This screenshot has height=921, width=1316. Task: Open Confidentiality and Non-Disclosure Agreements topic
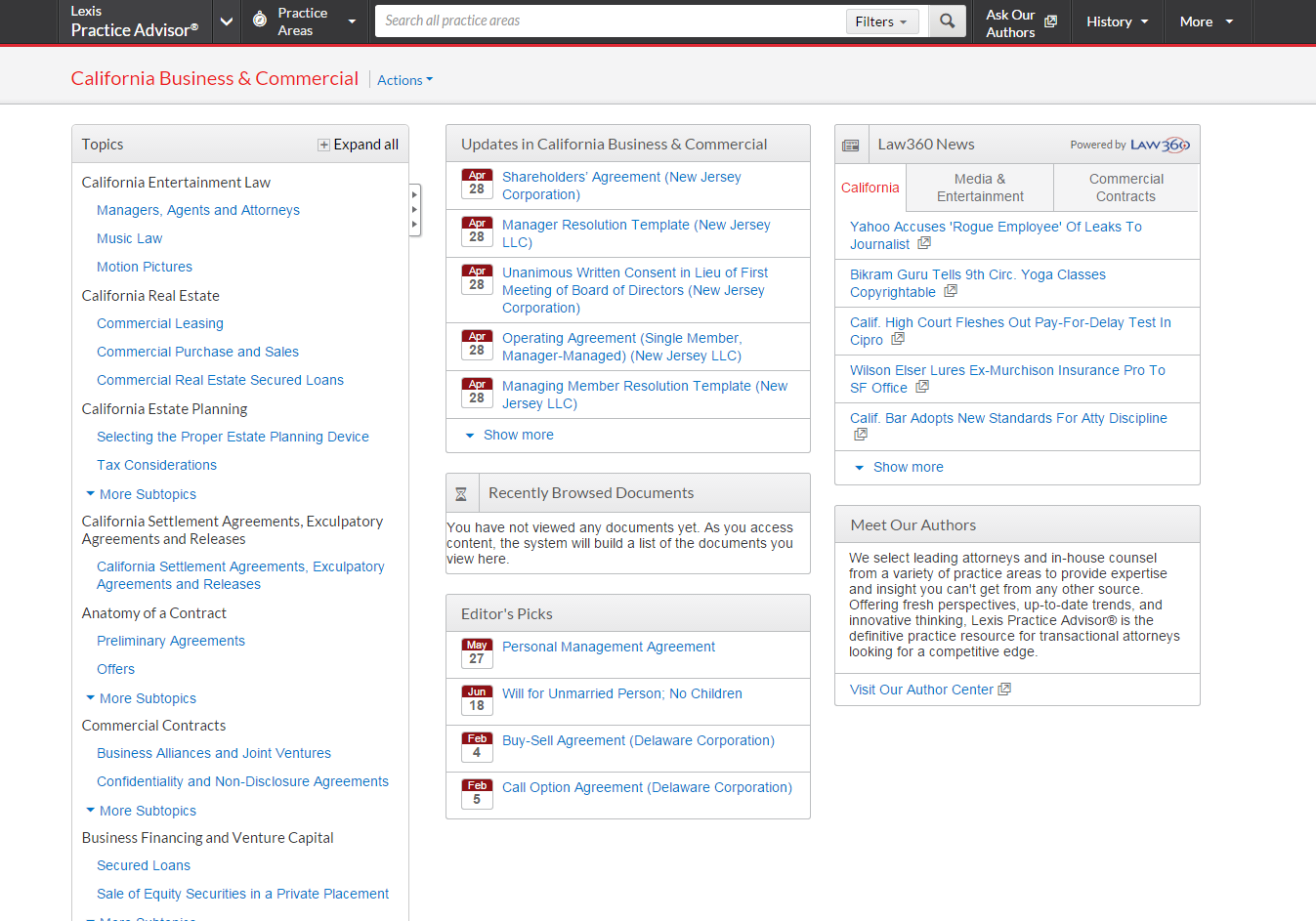tap(242, 781)
